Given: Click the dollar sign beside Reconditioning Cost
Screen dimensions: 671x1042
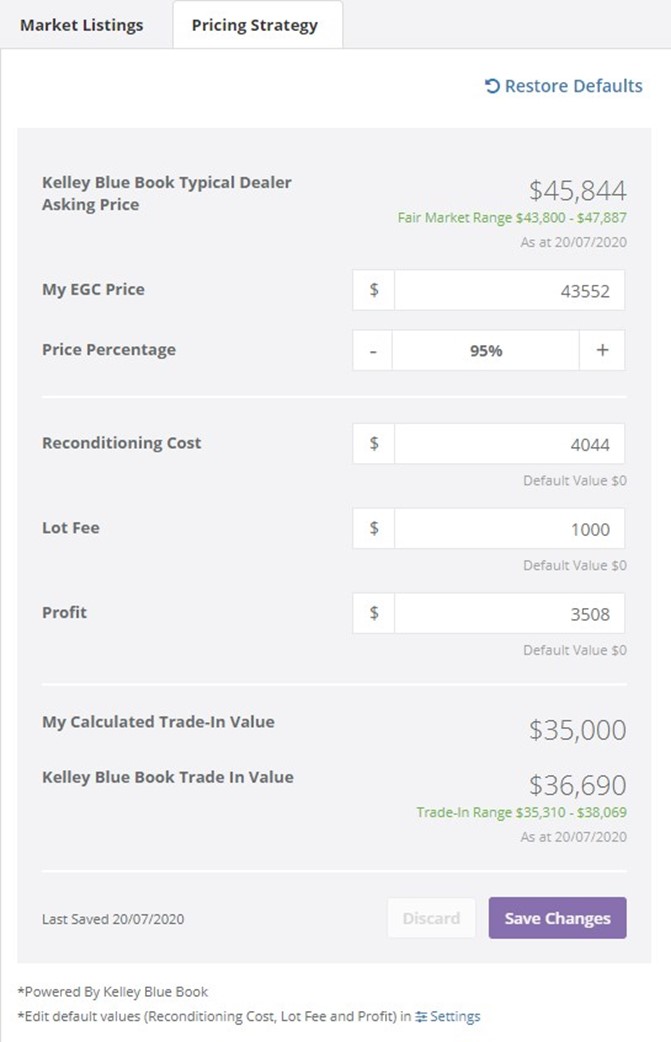Looking at the screenshot, I should pos(373,443).
